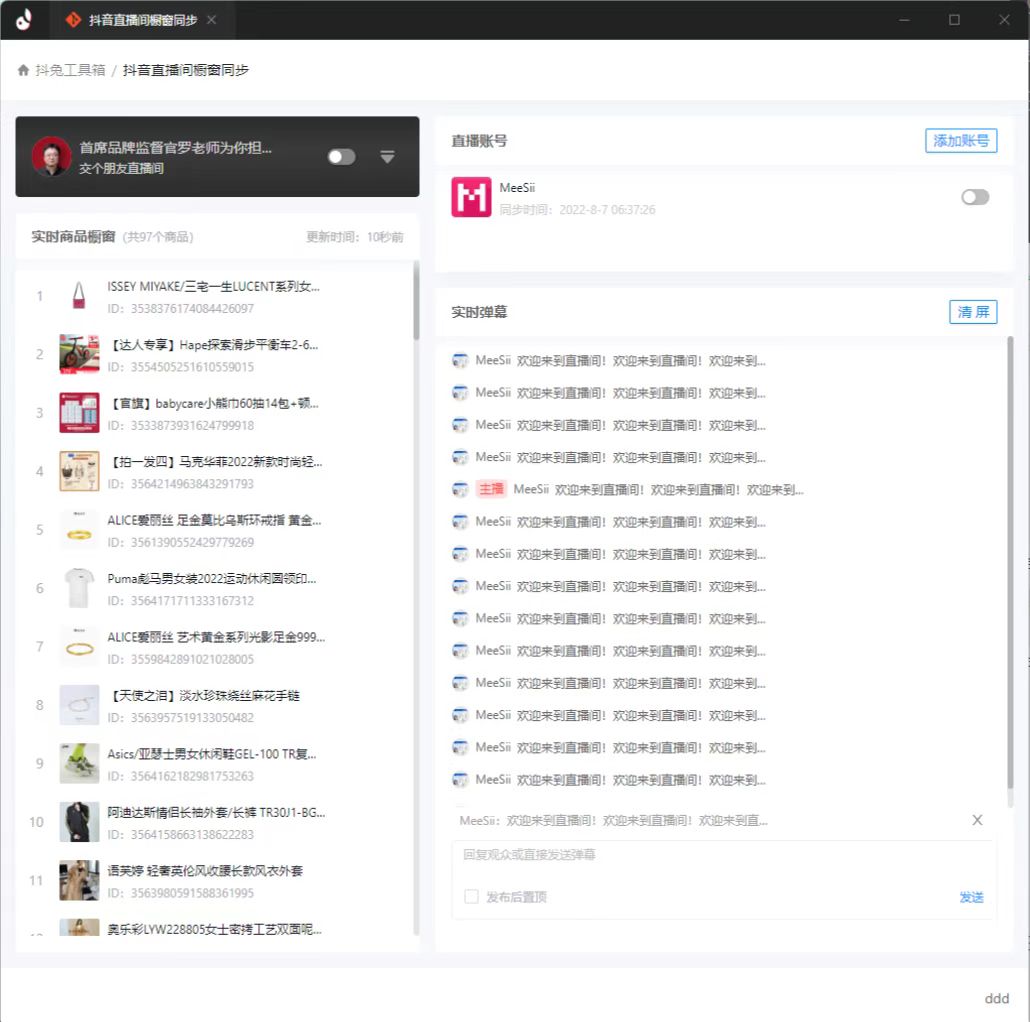Select 阿迪达斯情侣长袖外套 product title
This screenshot has height=1022, width=1030.
[x=216, y=812]
